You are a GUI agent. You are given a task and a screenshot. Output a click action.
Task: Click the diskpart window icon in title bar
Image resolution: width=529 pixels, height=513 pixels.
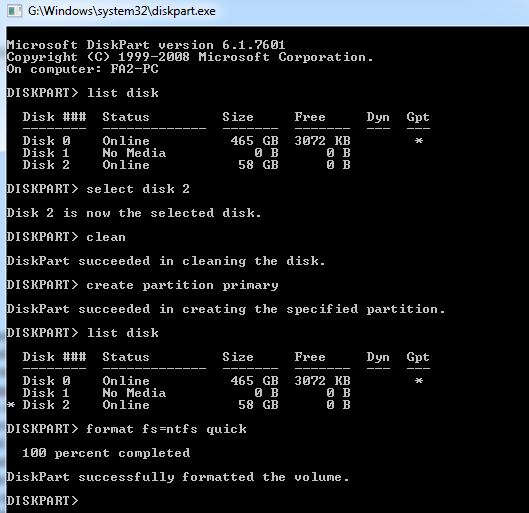(15, 11)
